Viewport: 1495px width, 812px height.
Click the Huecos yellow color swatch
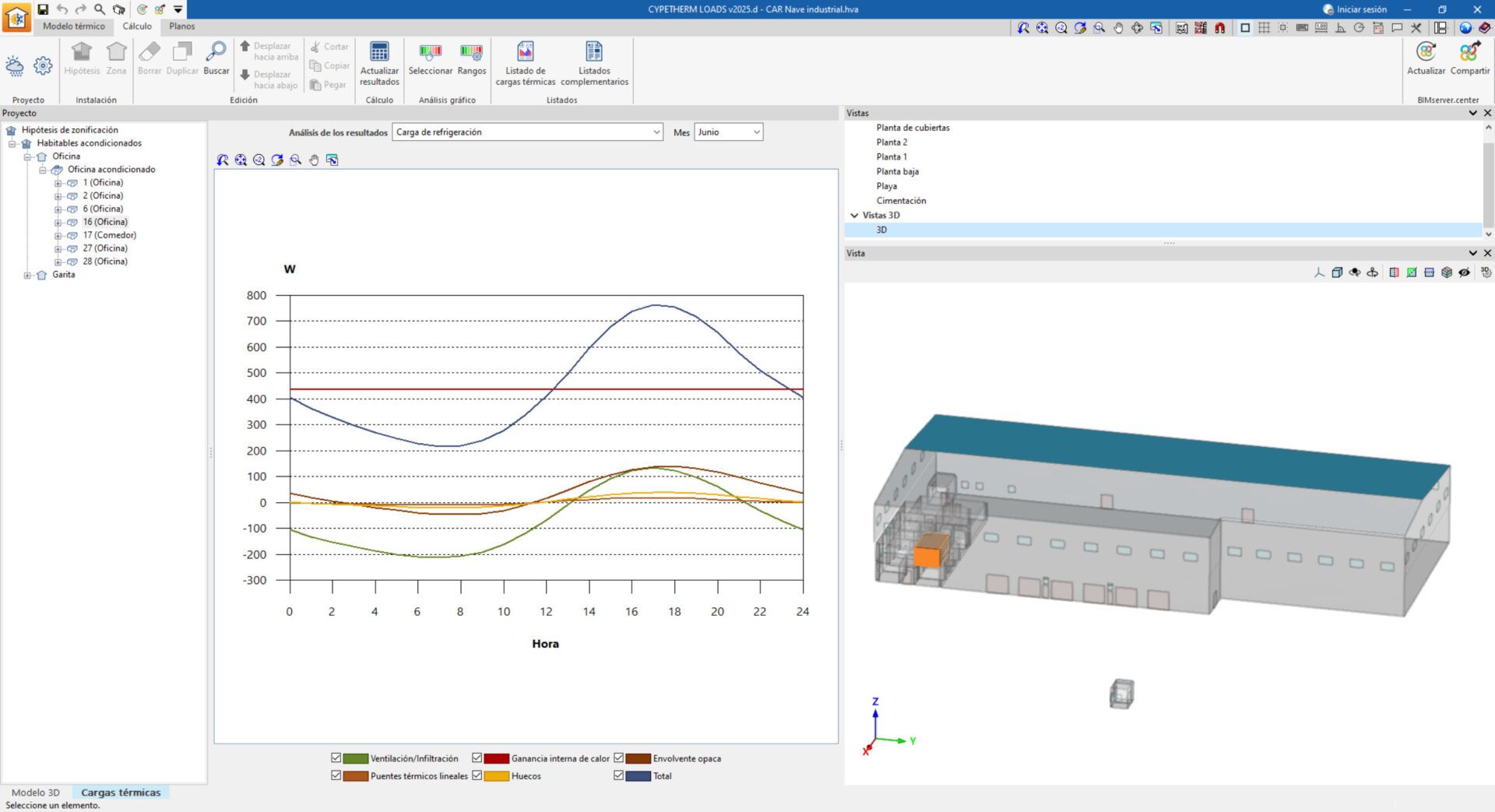(496, 776)
